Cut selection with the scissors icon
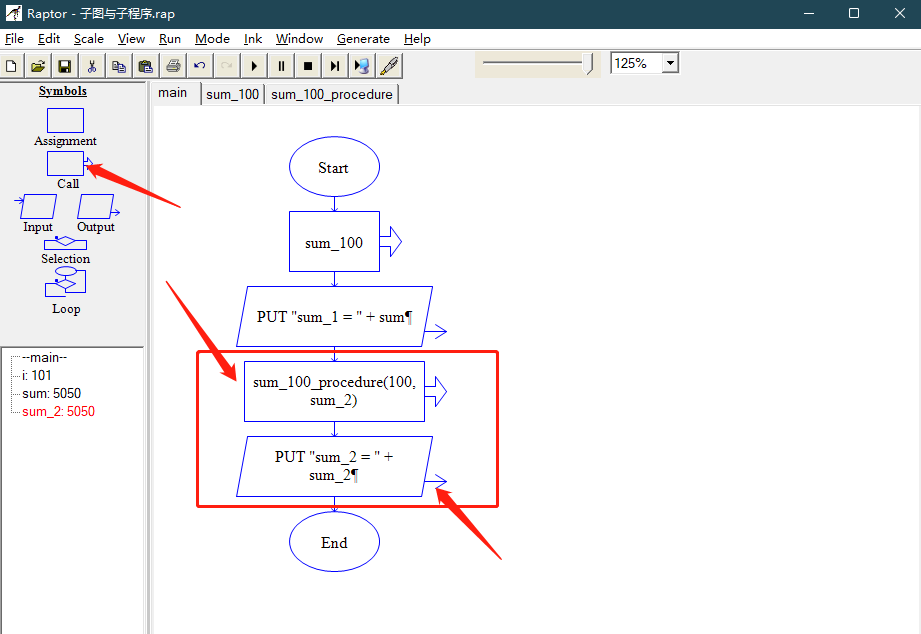Viewport: 921px width, 634px height. (x=92, y=66)
